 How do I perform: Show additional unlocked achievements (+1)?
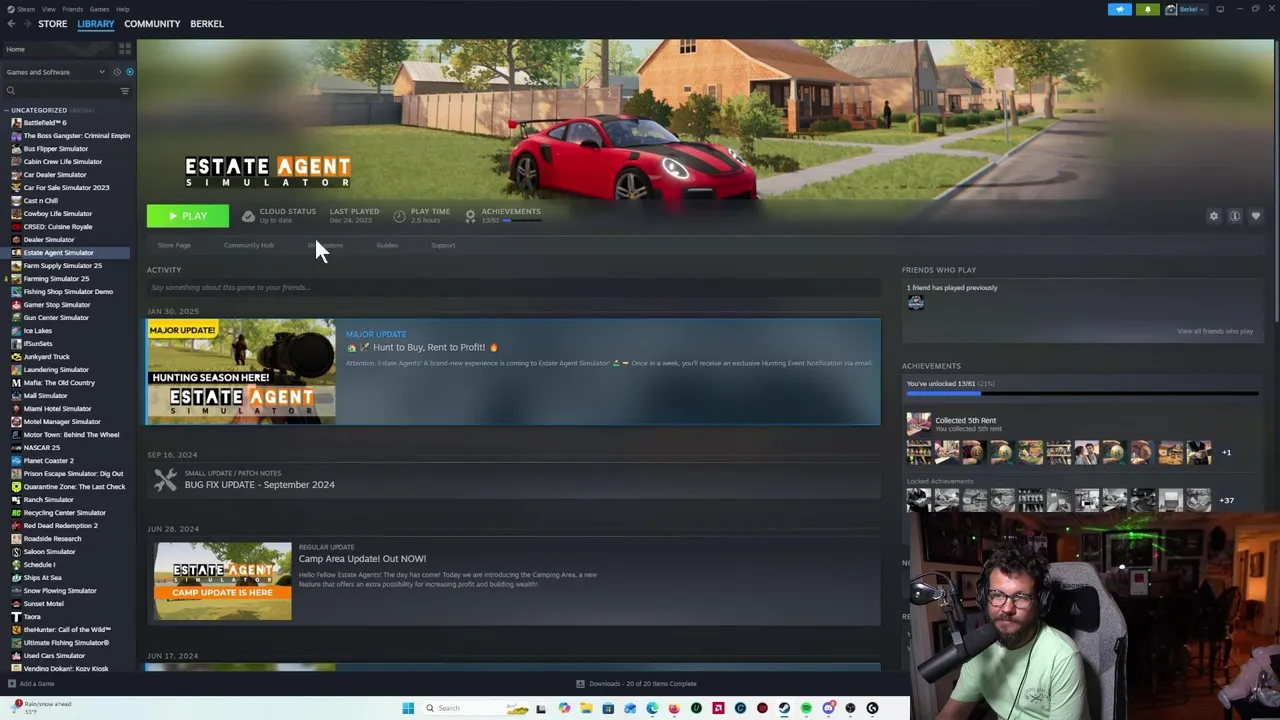point(1226,452)
